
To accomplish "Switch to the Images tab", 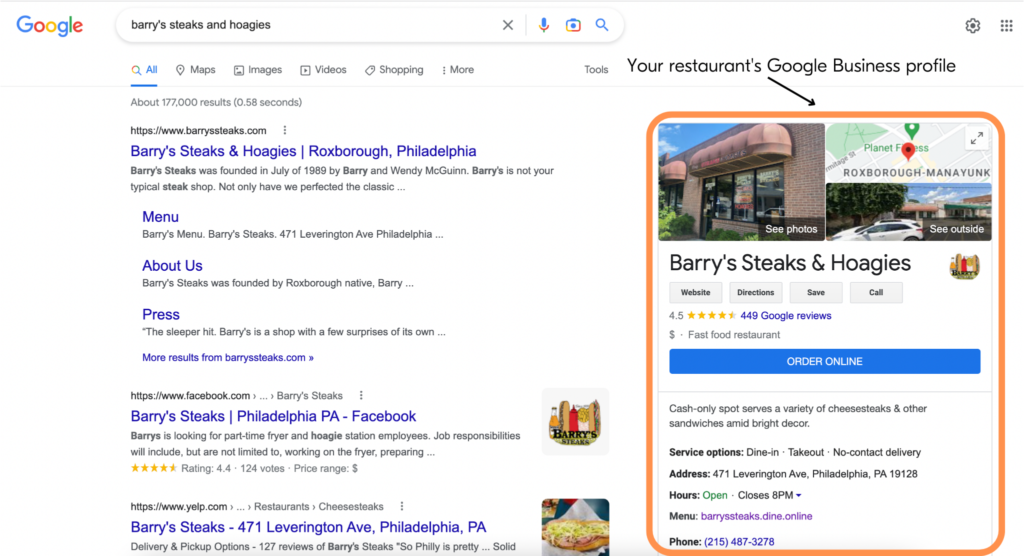I will (x=258, y=70).
